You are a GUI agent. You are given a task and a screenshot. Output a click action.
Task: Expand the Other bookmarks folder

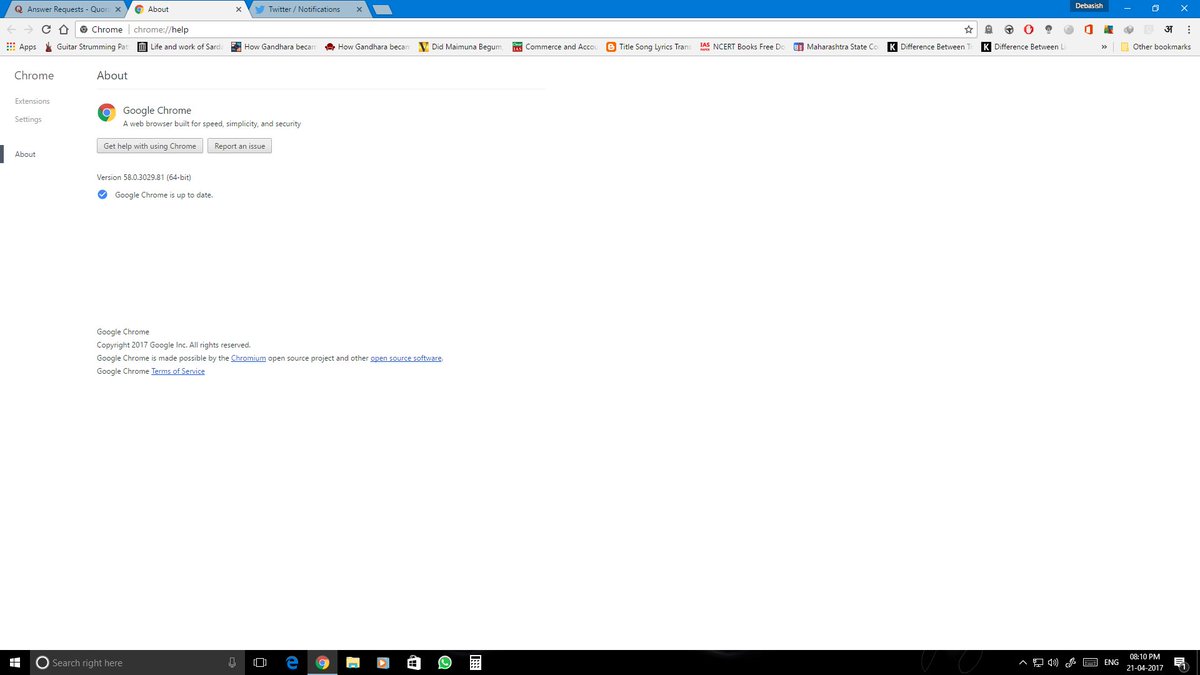tap(1156, 47)
